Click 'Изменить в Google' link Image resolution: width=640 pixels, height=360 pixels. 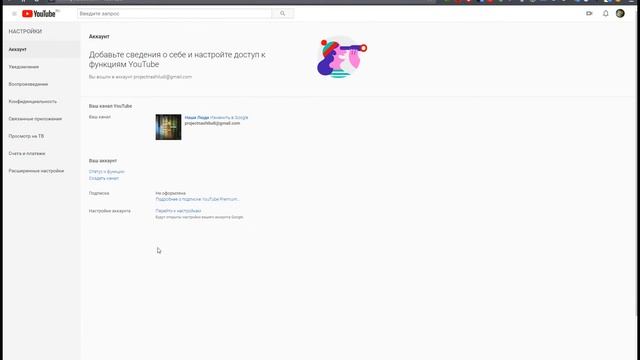click(x=229, y=118)
